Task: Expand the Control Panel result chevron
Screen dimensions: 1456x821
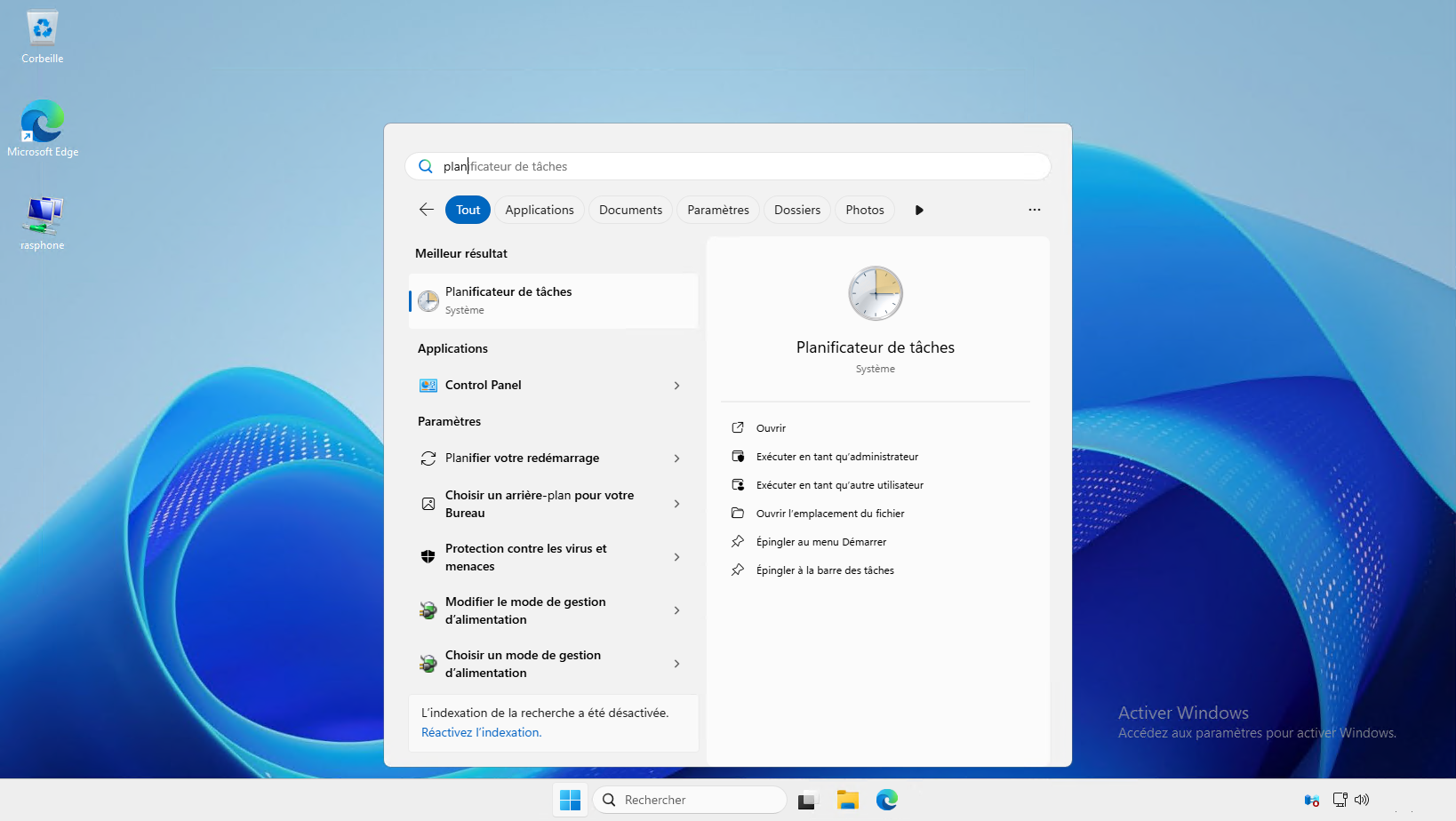Action: pos(676,386)
